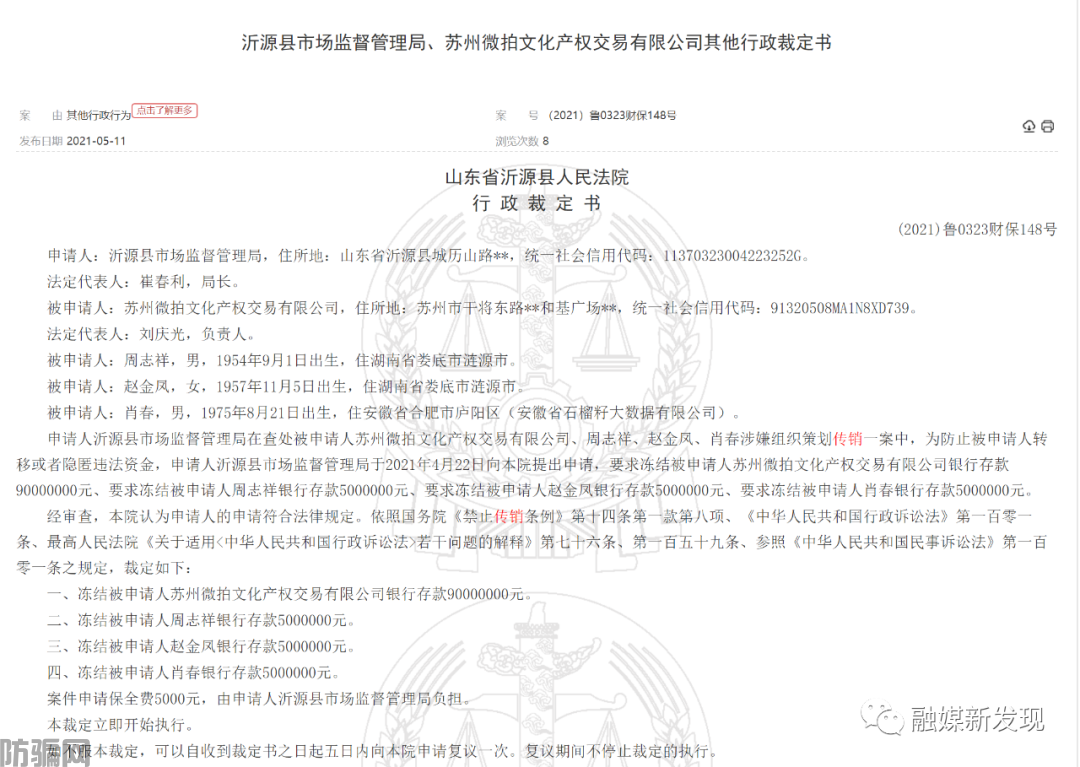The height and width of the screenshot is (767, 1080).
Task: Click the cited law '《中华人民共和国民事诉讼法》'
Action: tap(894, 543)
